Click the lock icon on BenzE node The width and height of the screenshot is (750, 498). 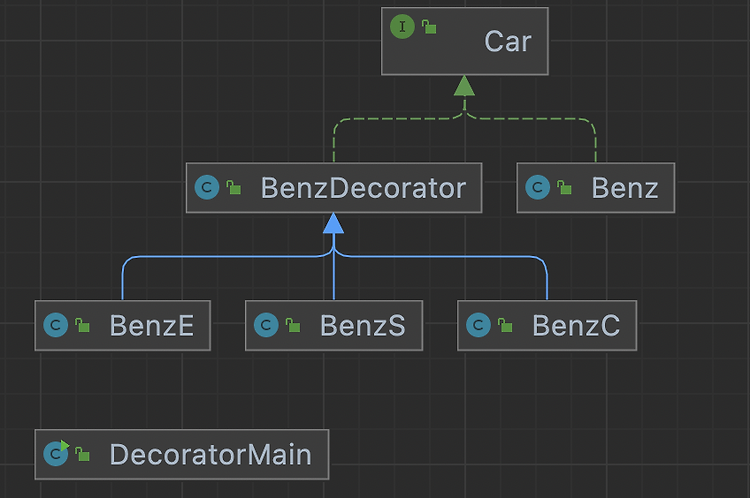click(82, 325)
